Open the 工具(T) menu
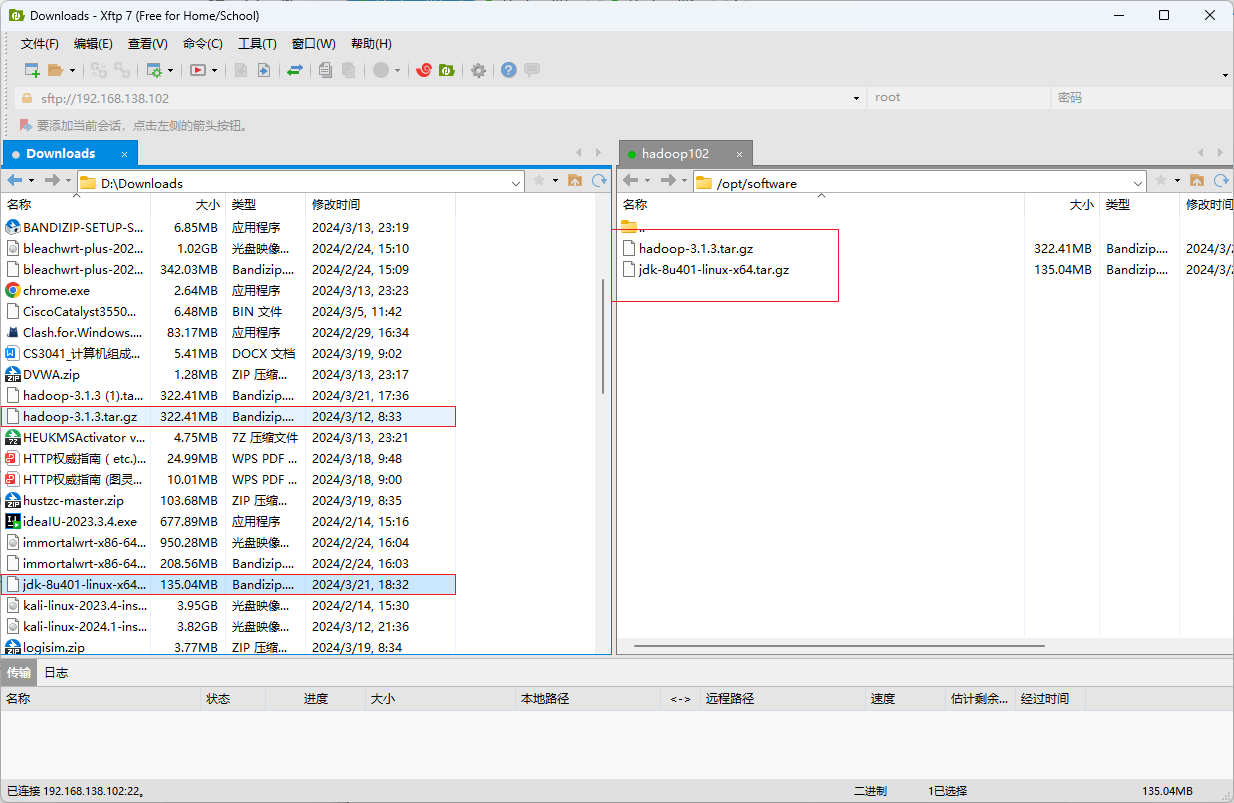 [257, 44]
